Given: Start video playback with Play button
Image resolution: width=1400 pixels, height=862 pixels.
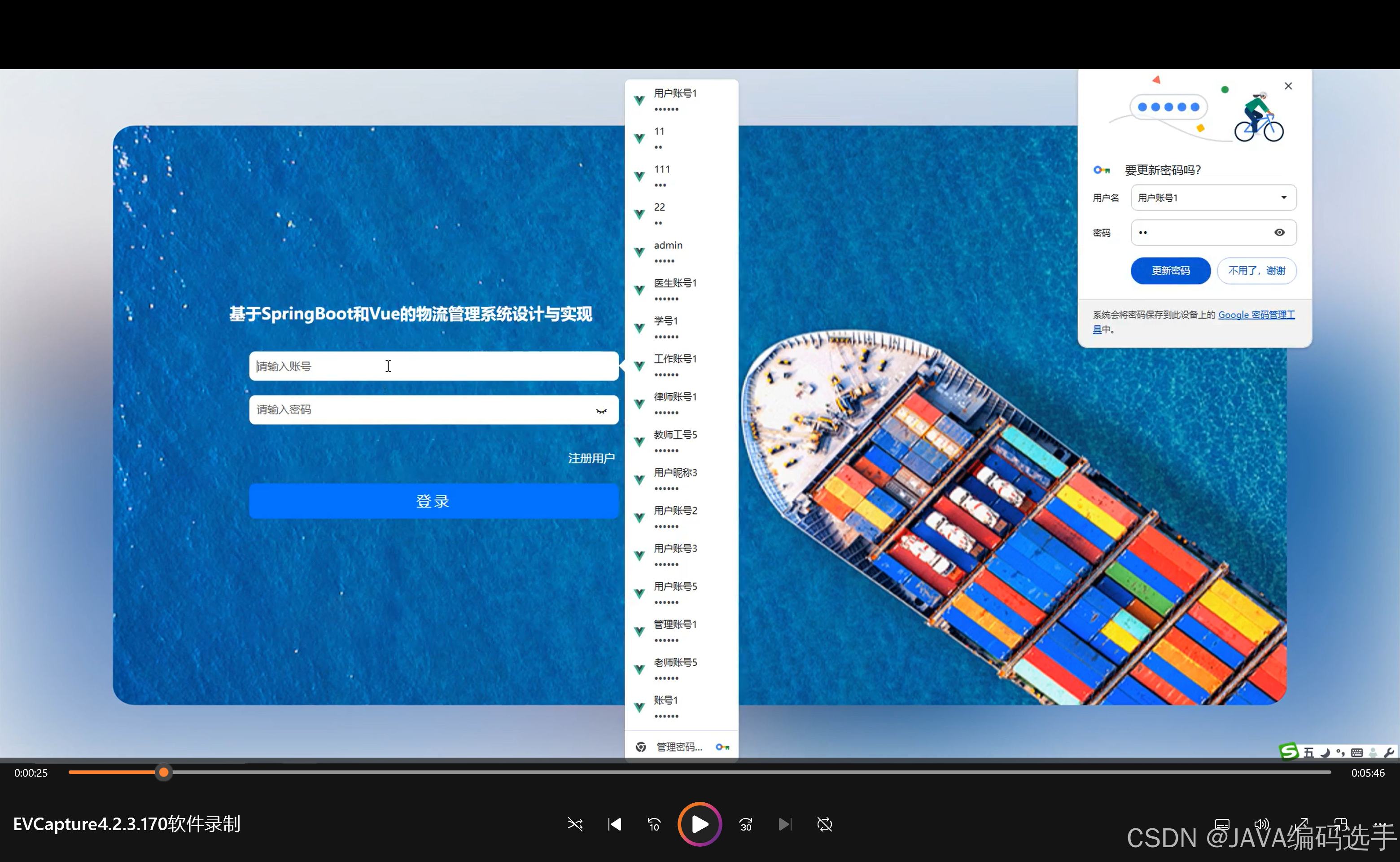Looking at the screenshot, I should coord(699,824).
